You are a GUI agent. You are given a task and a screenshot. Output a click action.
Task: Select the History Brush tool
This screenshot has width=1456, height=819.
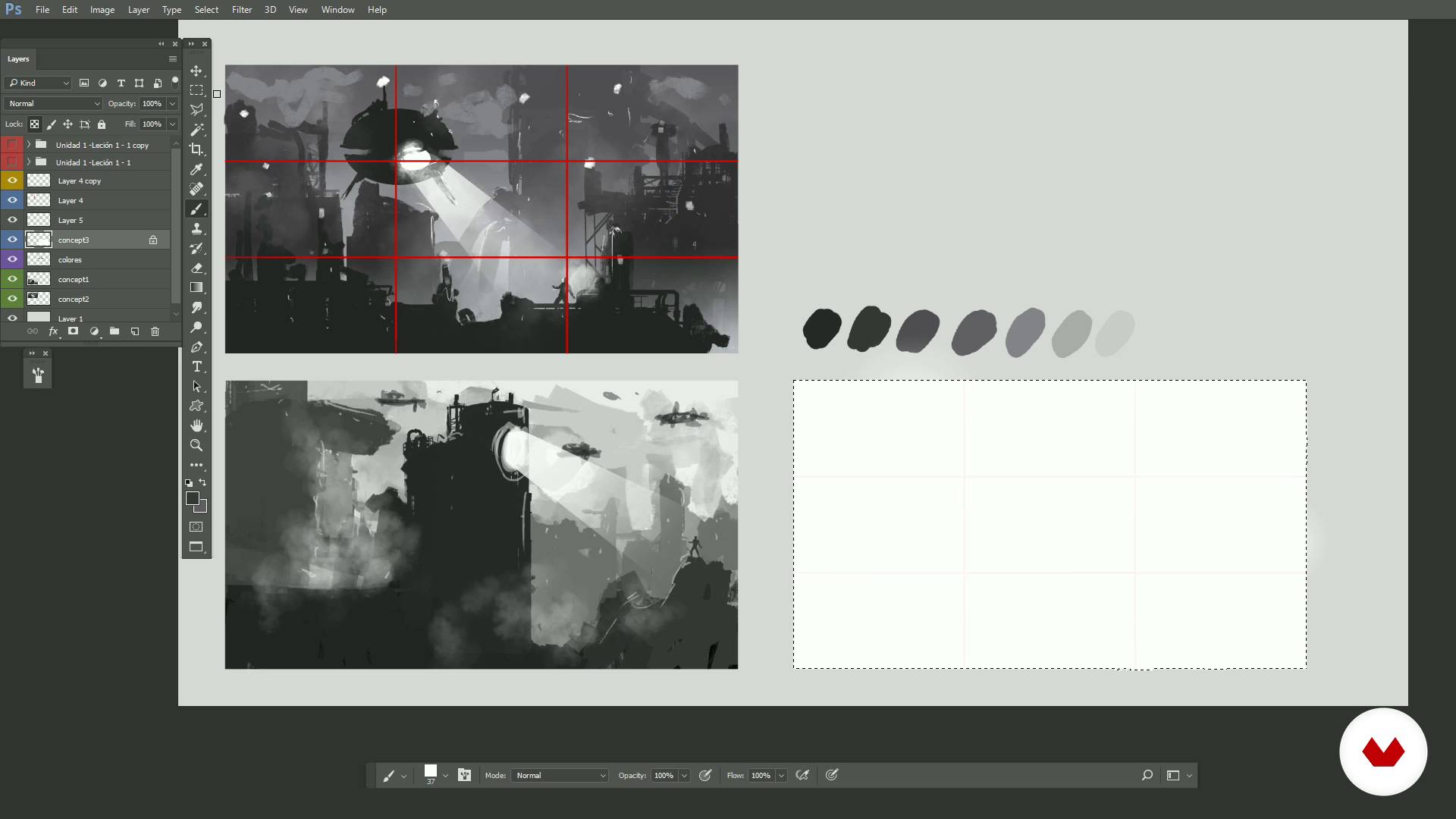pyautogui.click(x=196, y=248)
